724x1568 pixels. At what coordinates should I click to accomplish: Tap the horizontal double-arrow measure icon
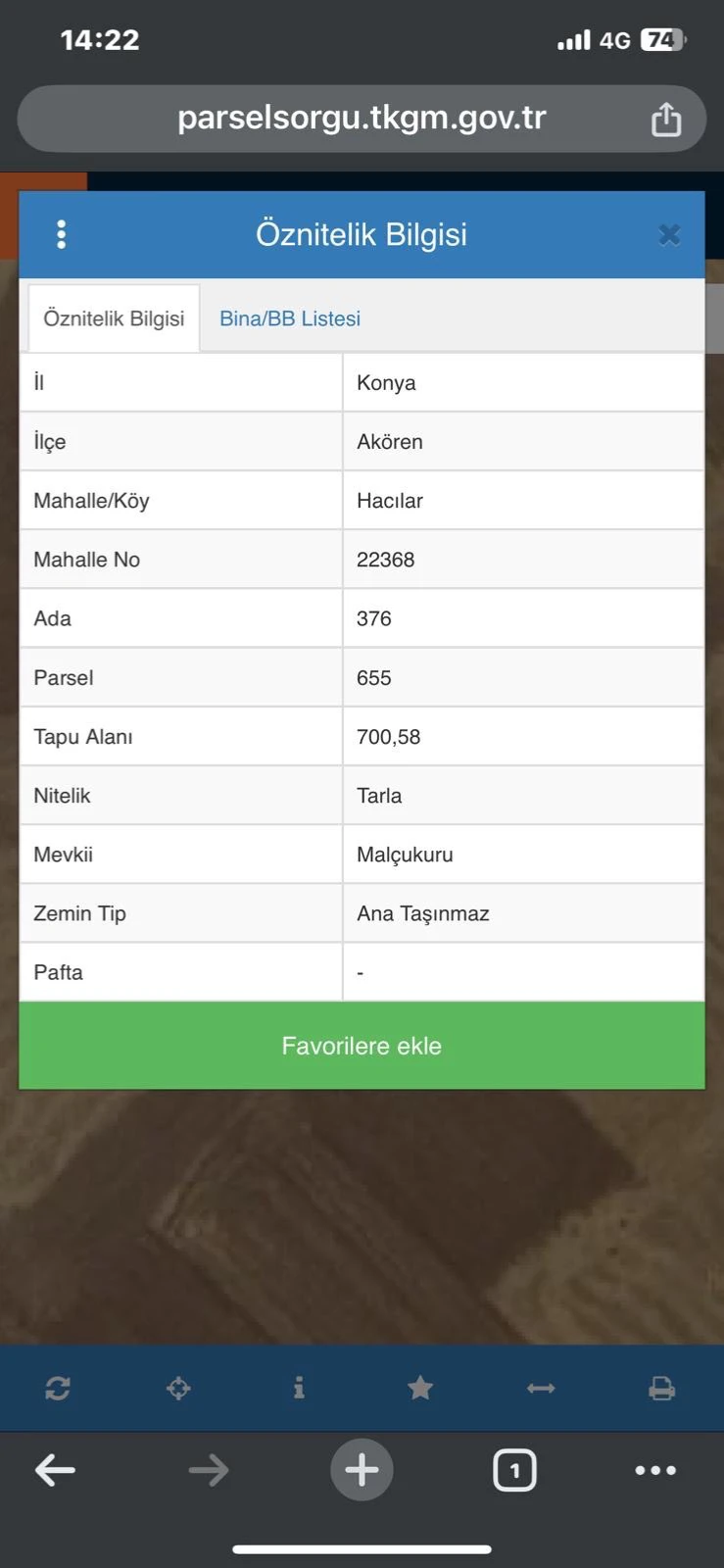pos(541,1388)
